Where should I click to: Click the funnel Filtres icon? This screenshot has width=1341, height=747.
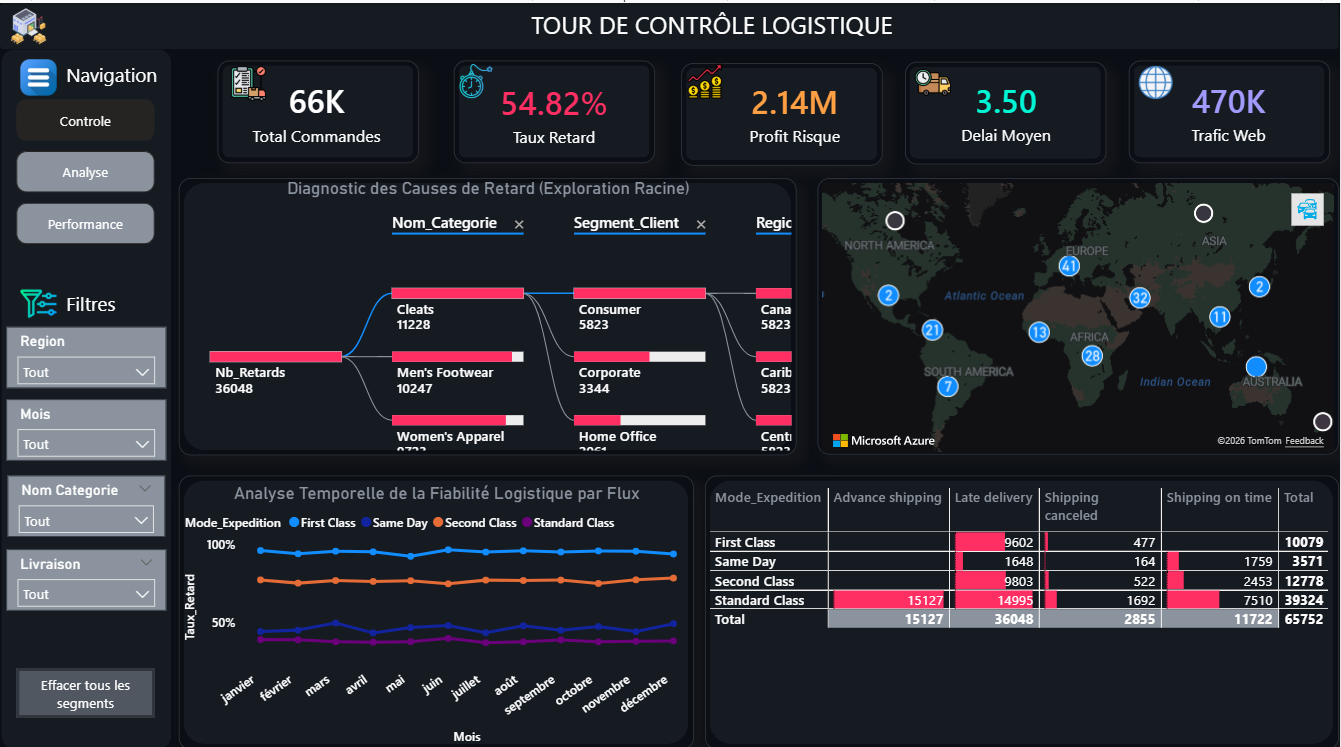39,304
